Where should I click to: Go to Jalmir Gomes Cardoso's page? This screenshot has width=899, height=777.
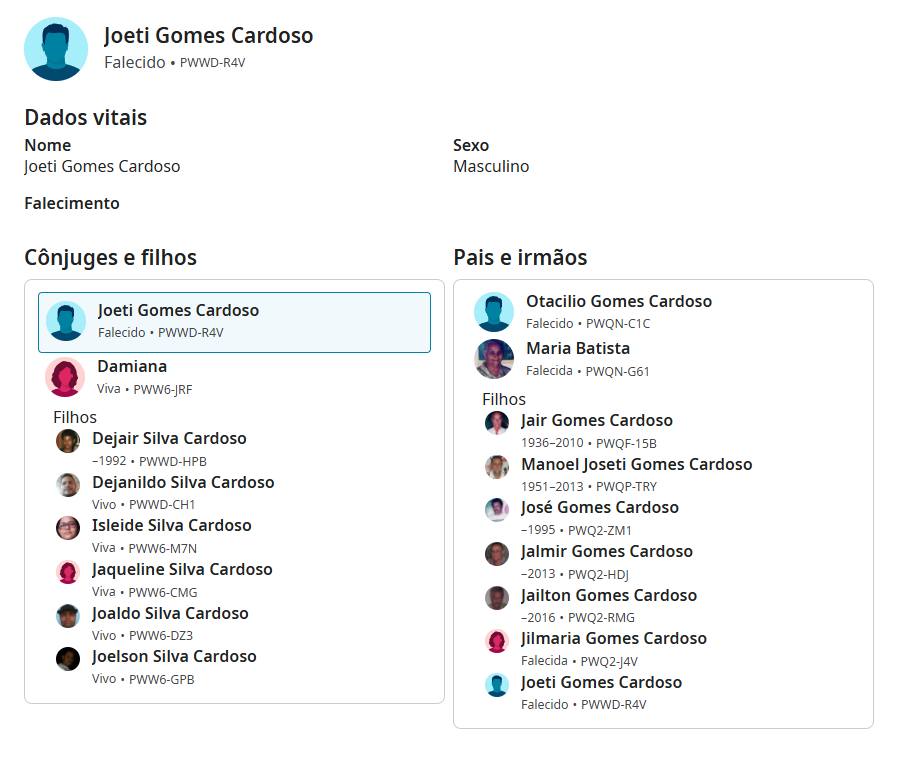[606, 551]
